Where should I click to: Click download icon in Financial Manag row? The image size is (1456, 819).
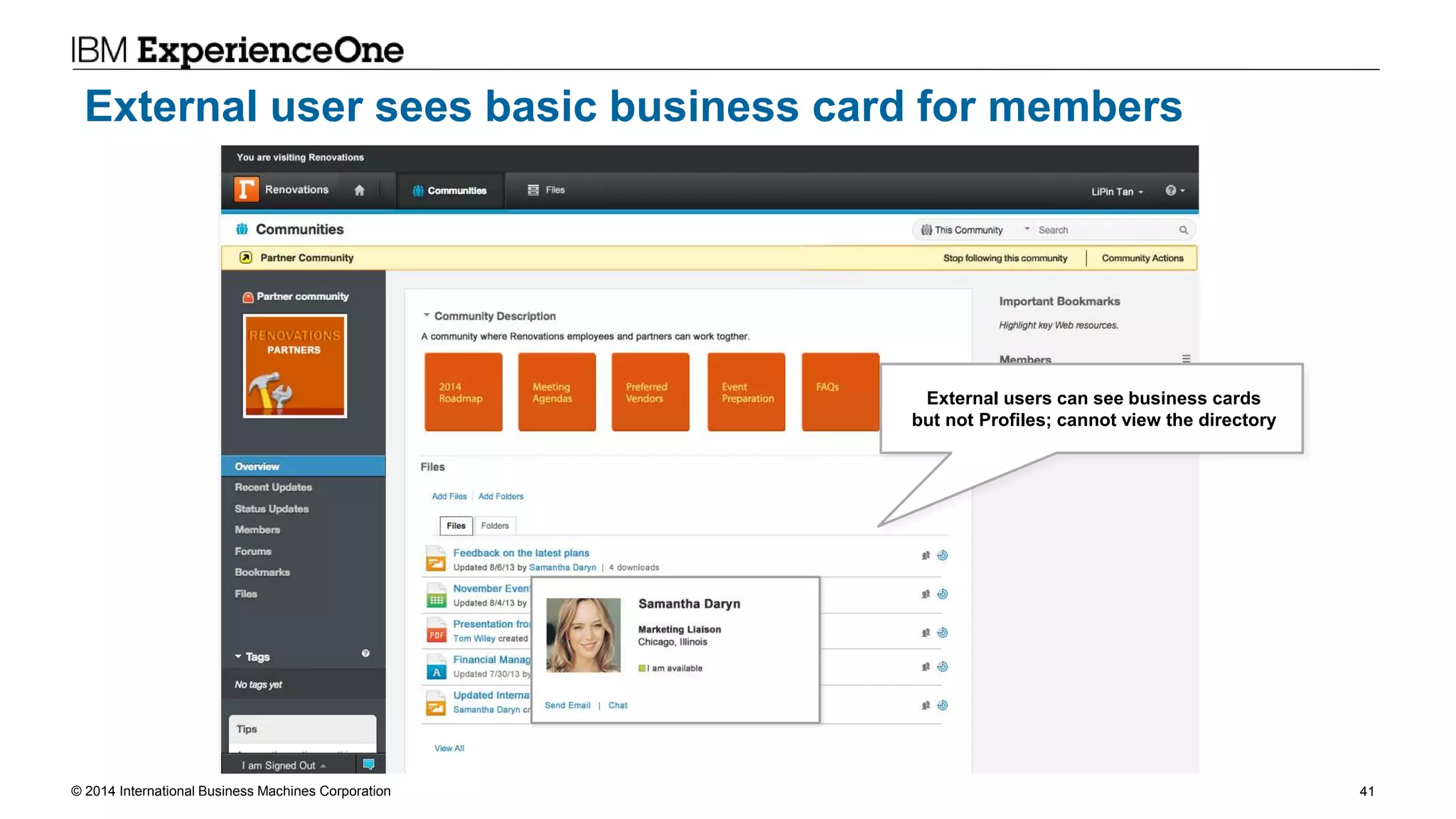pyautogui.click(x=943, y=666)
